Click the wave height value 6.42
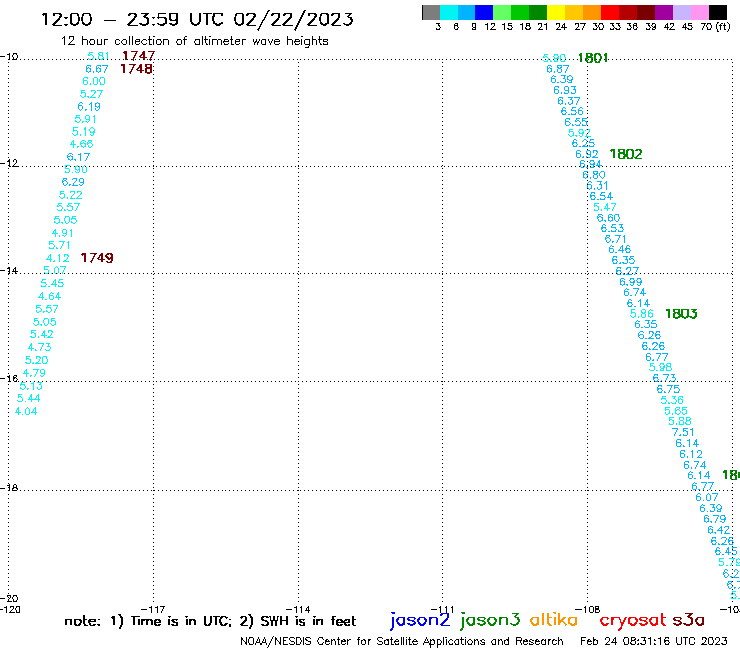The width and height of the screenshot is (740, 650). pos(718,530)
